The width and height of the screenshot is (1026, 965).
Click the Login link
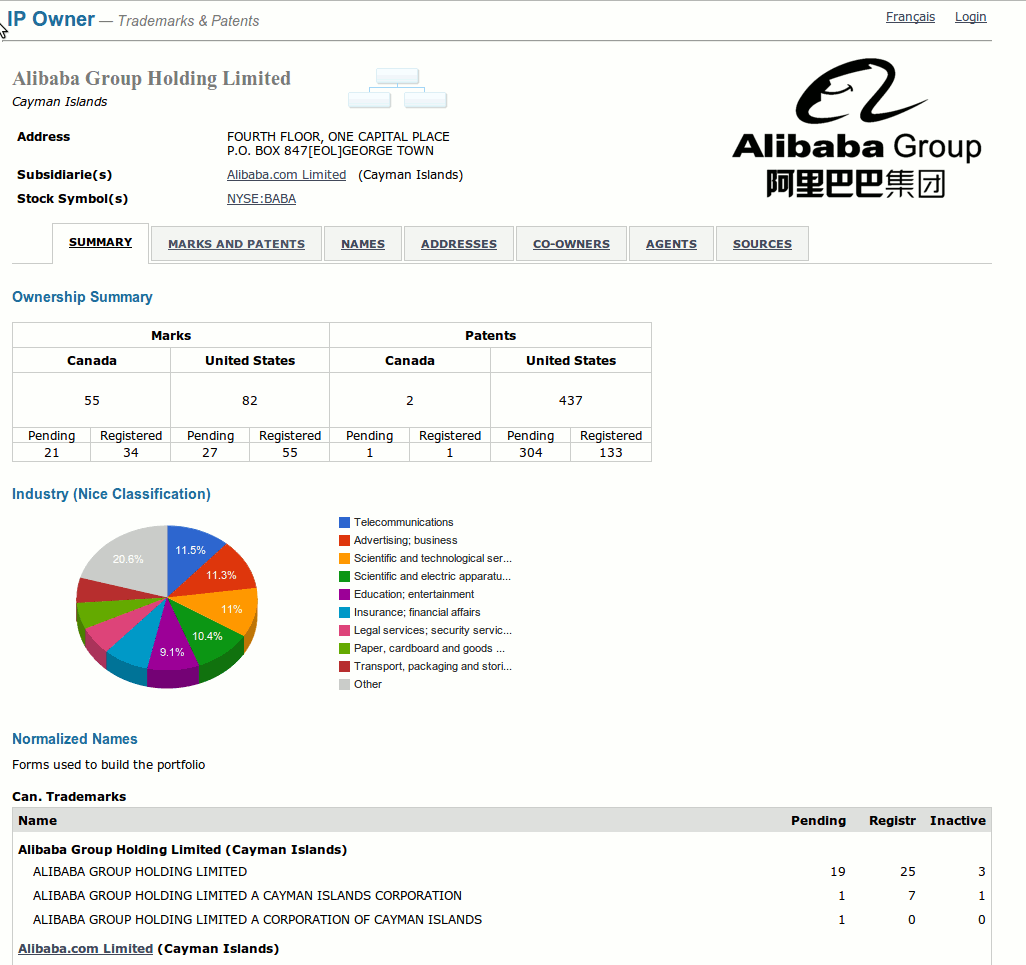click(970, 17)
